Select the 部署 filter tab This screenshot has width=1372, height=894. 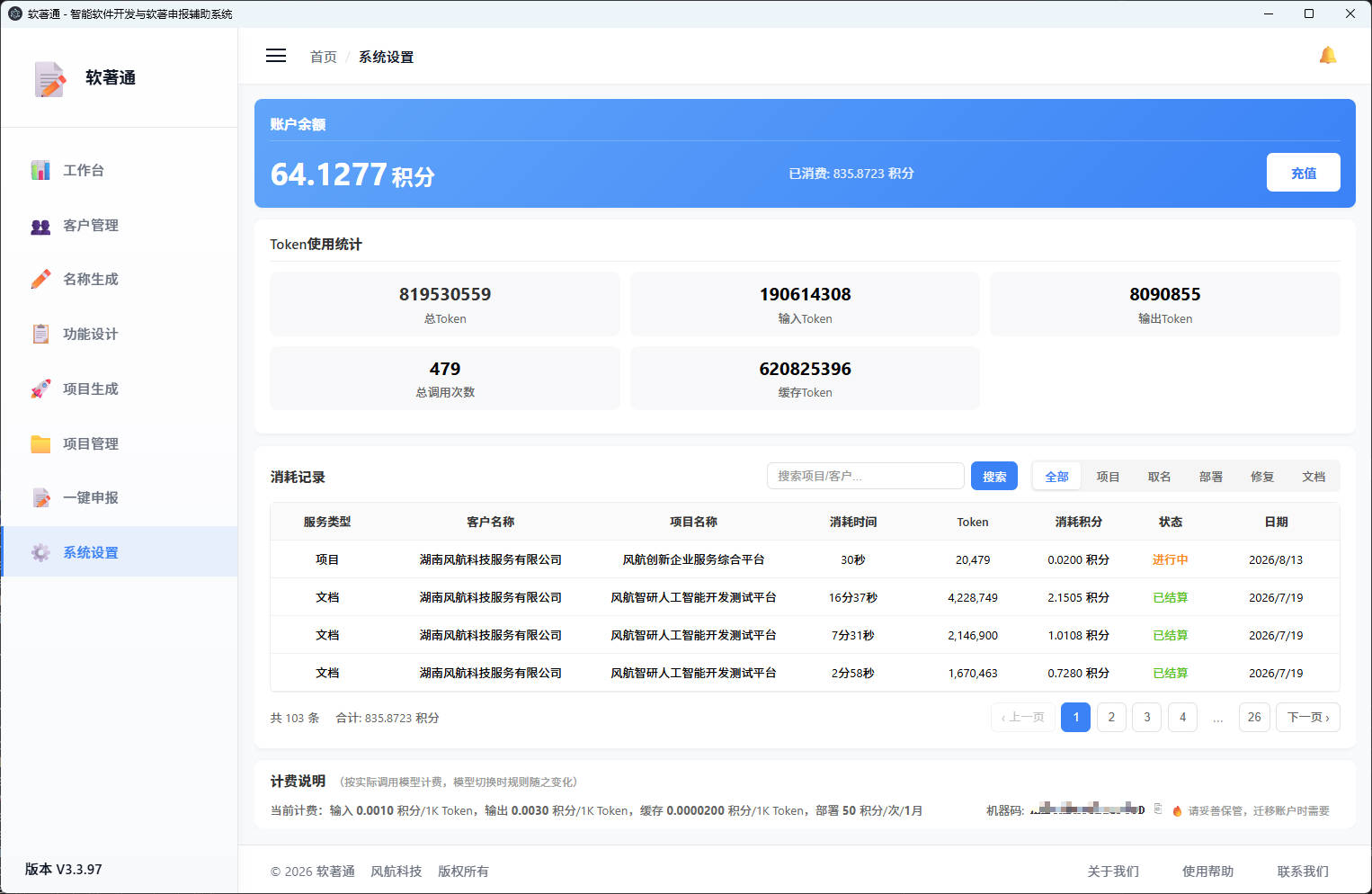coord(1210,477)
